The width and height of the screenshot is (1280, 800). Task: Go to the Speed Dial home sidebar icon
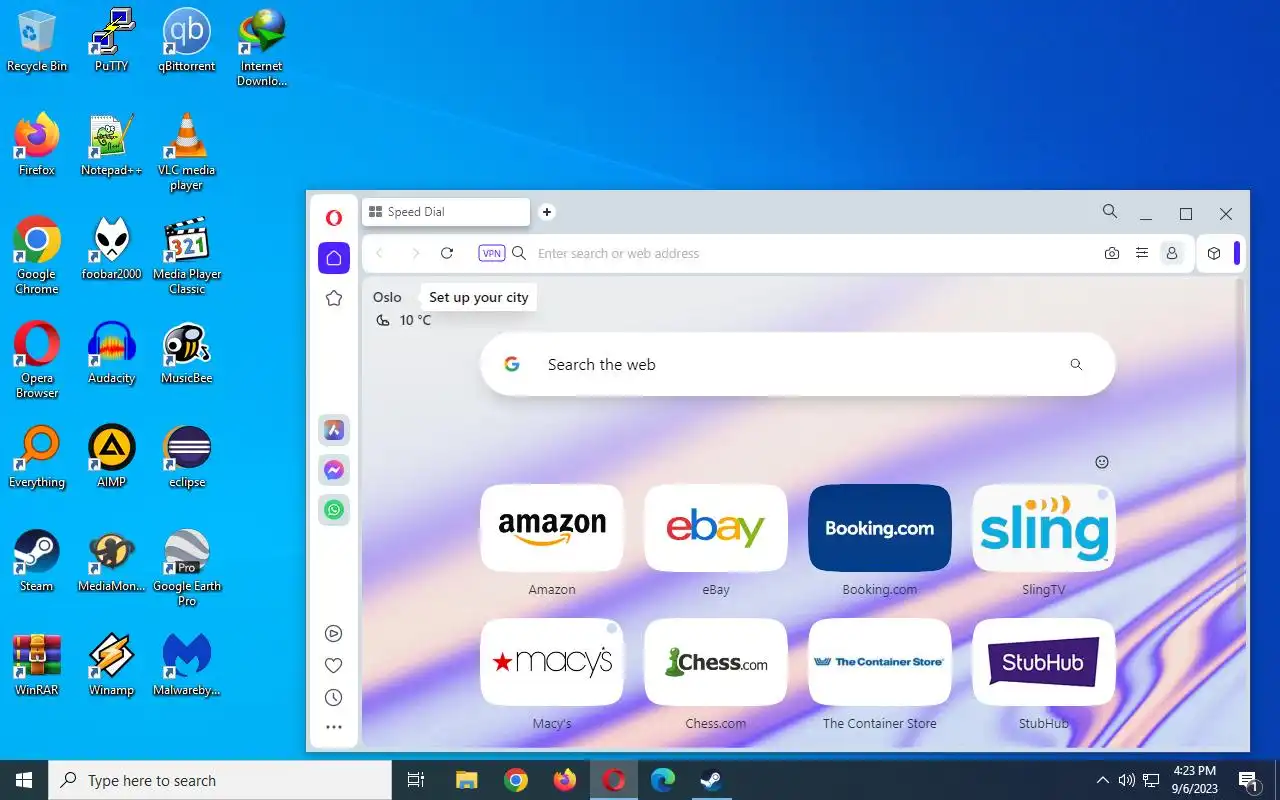tap(334, 258)
